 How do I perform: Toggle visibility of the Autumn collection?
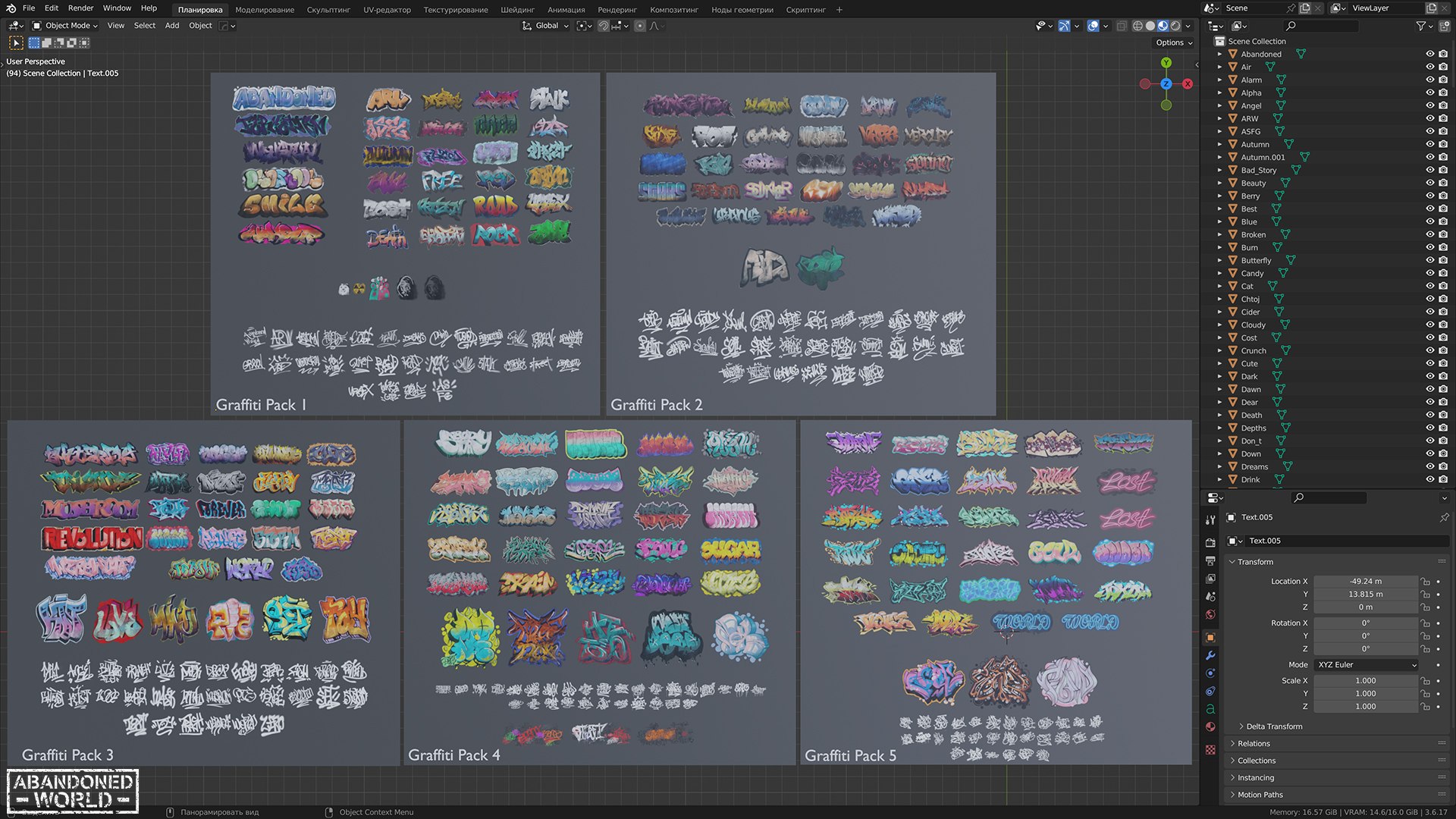pos(1430,145)
